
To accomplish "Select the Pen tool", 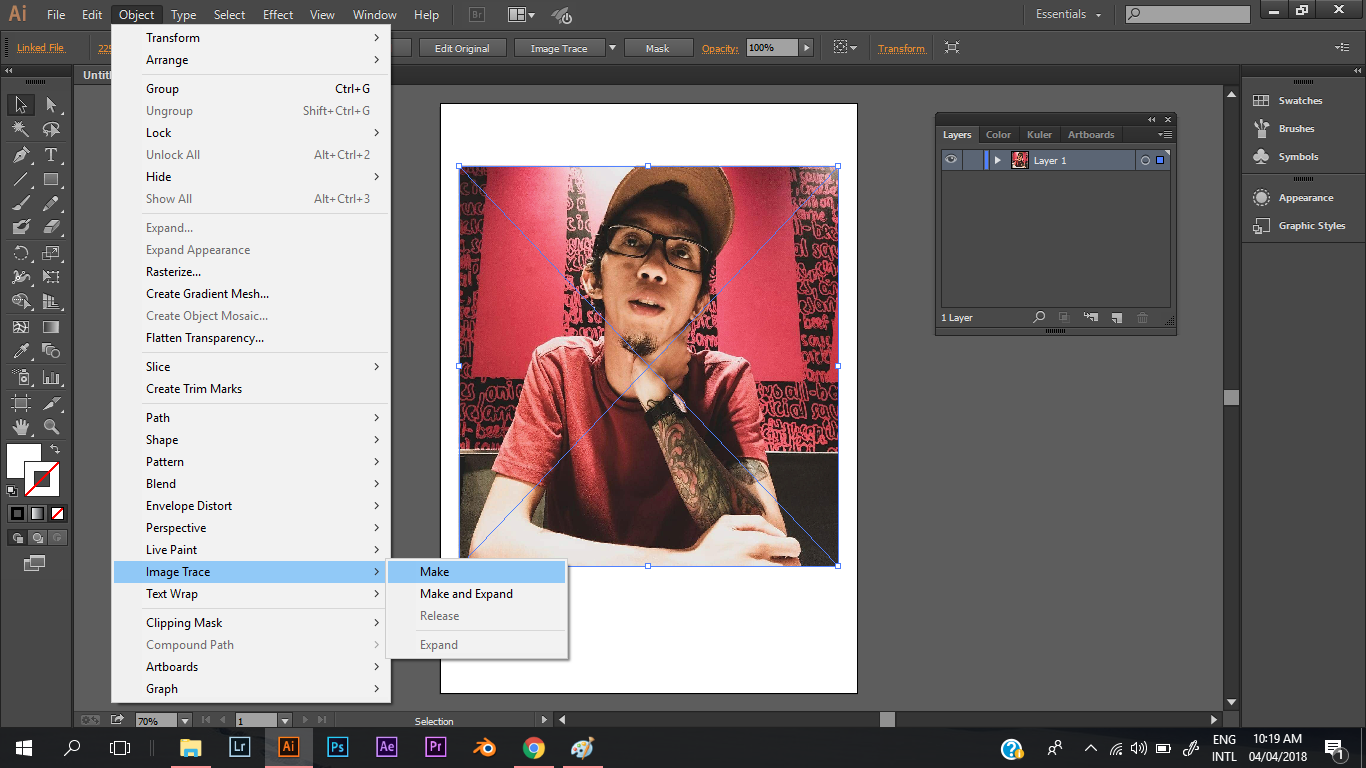I will tap(21, 155).
